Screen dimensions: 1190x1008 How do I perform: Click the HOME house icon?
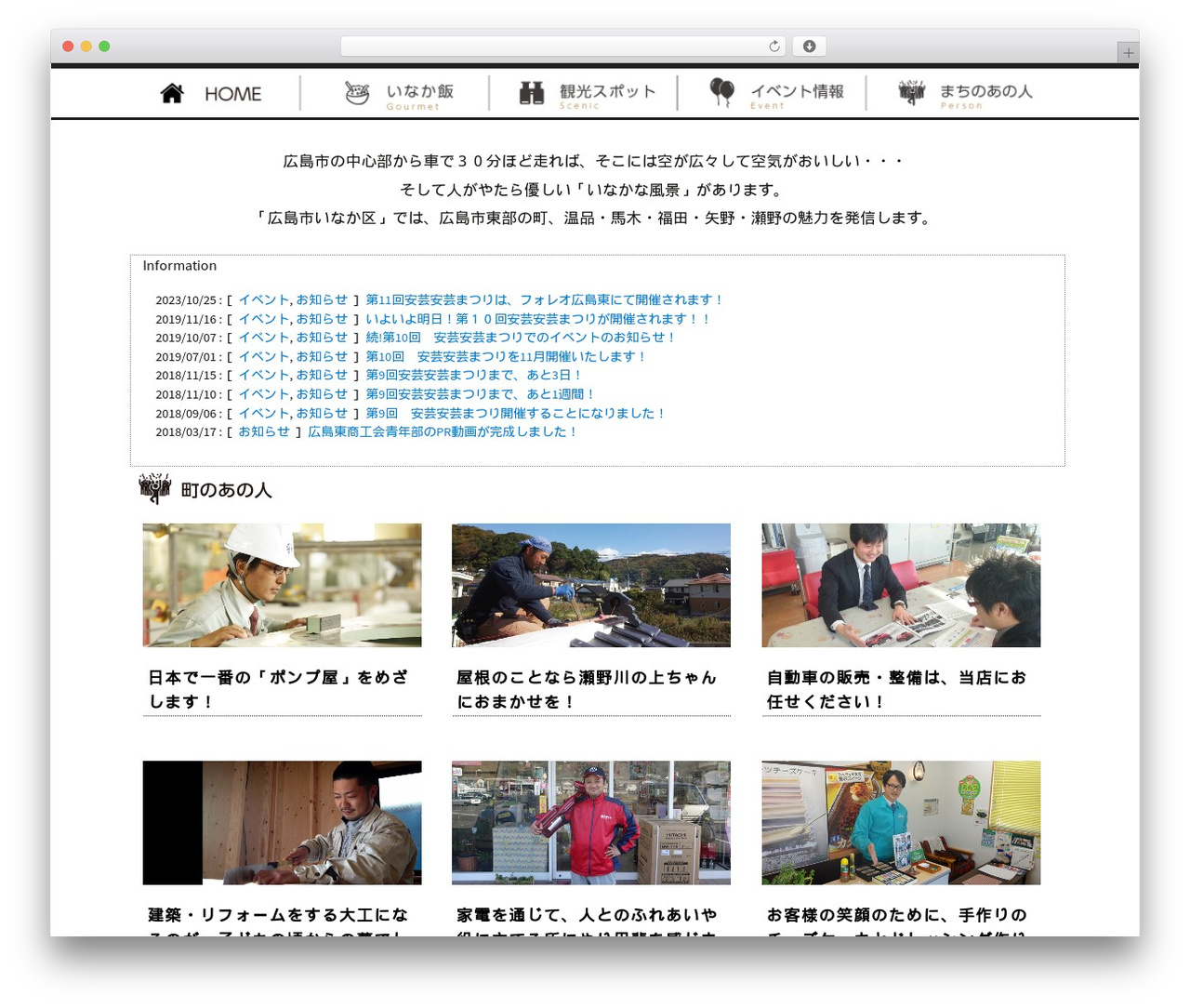coord(172,93)
